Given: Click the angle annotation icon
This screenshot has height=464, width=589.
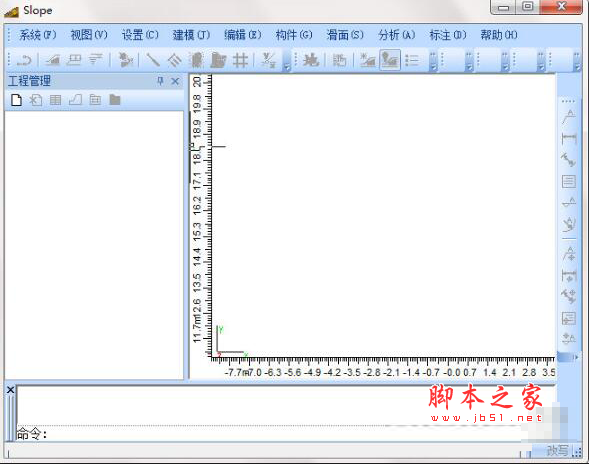Looking at the screenshot, I should [x=569, y=224].
